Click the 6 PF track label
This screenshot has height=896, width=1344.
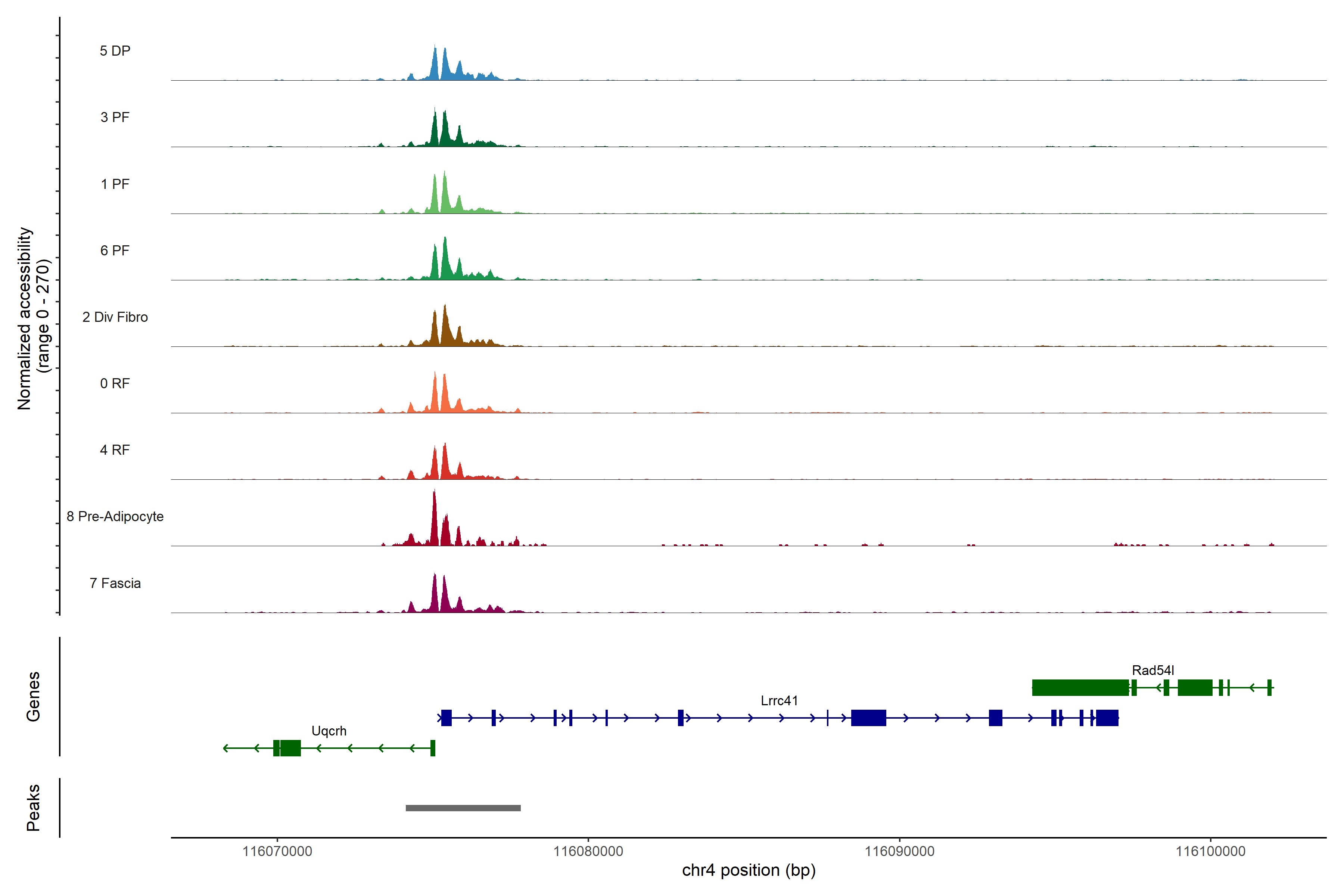(x=115, y=250)
